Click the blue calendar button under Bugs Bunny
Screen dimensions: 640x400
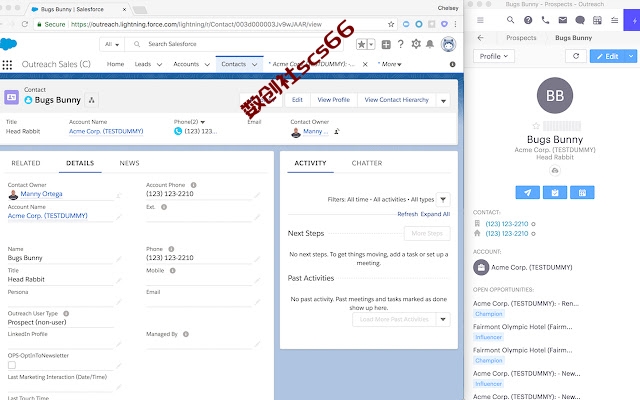pyautogui.click(x=582, y=192)
